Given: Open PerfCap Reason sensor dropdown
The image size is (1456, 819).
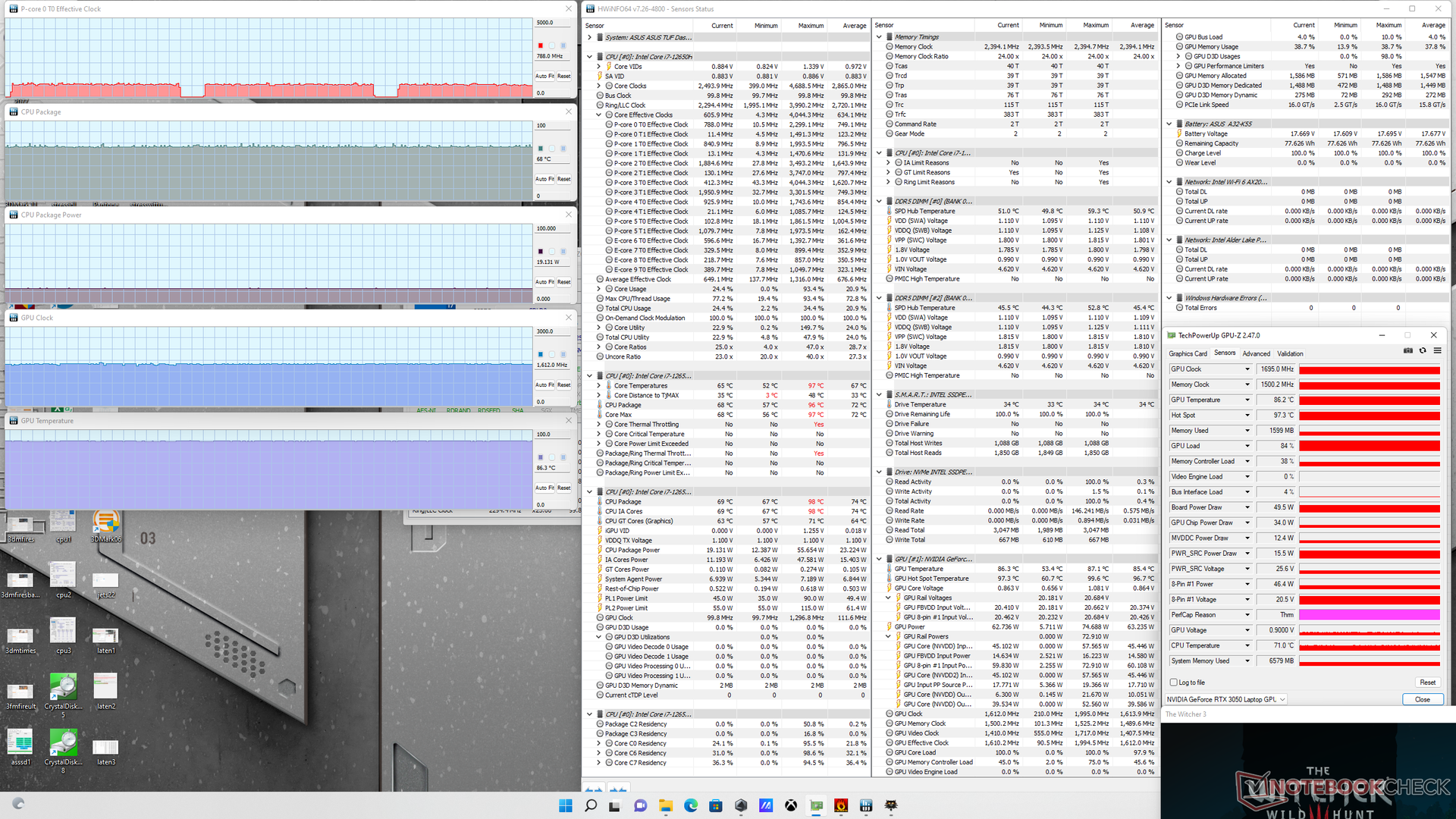Looking at the screenshot, I should pos(1247,615).
